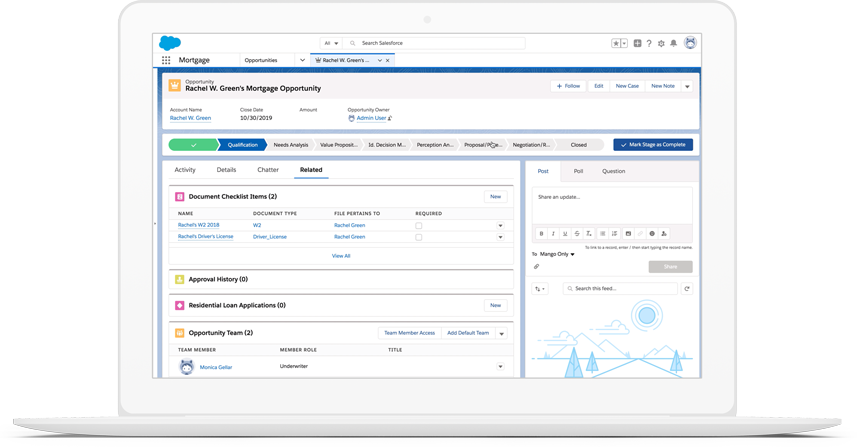This screenshot has width=857, height=447.
Task: Click the Team Member Access button
Action: pos(409,333)
